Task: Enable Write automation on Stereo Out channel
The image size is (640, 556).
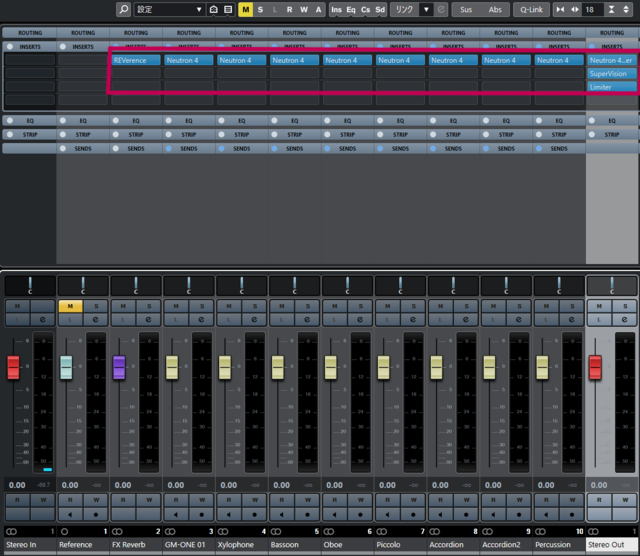Action: click(x=624, y=500)
